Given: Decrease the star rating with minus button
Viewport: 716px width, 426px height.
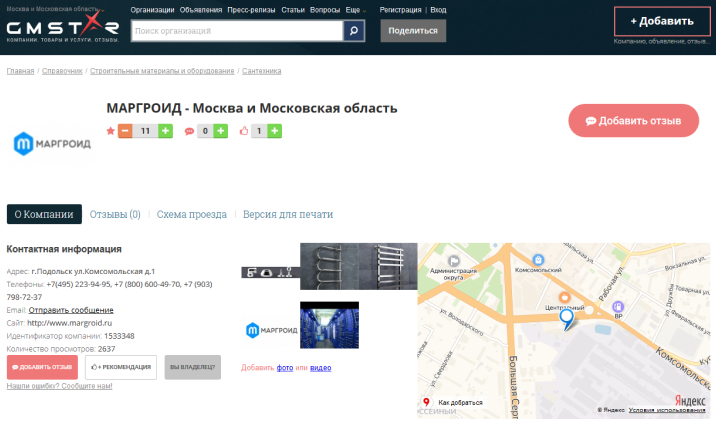Looking at the screenshot, I should pyautogui.click(x=125, y=131).
